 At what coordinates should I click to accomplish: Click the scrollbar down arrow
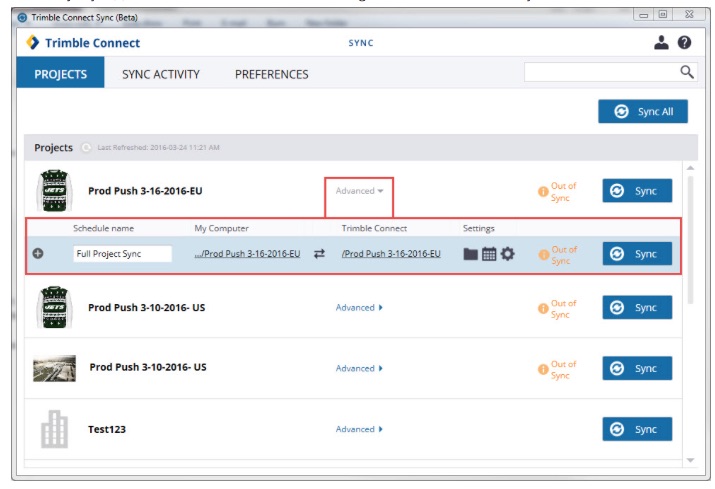pos(690,460)
